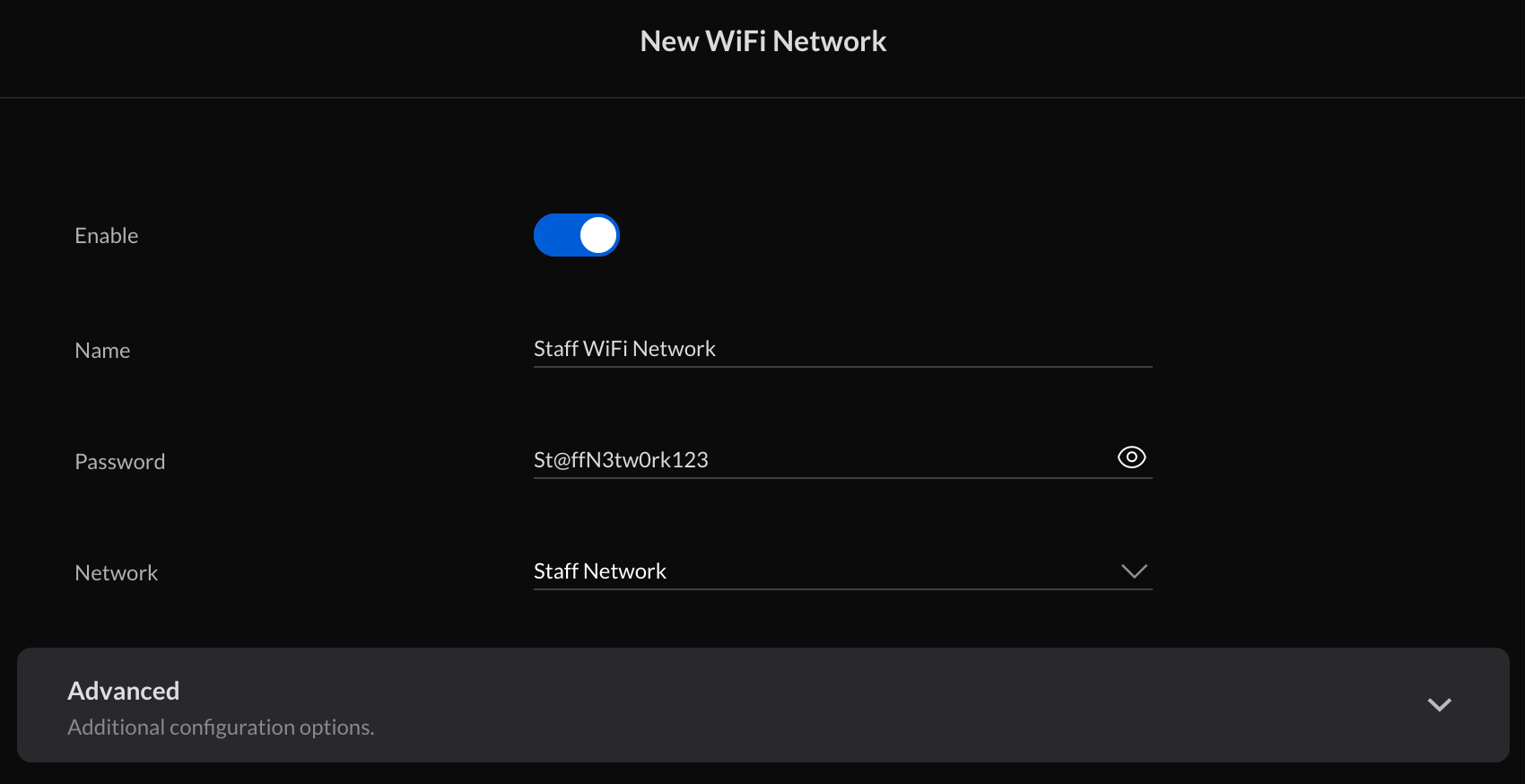Image resolution: width=1525 pixels, height=784 pixels.
Task: Click empty area right of name field text
Action: tap(933, 349)
